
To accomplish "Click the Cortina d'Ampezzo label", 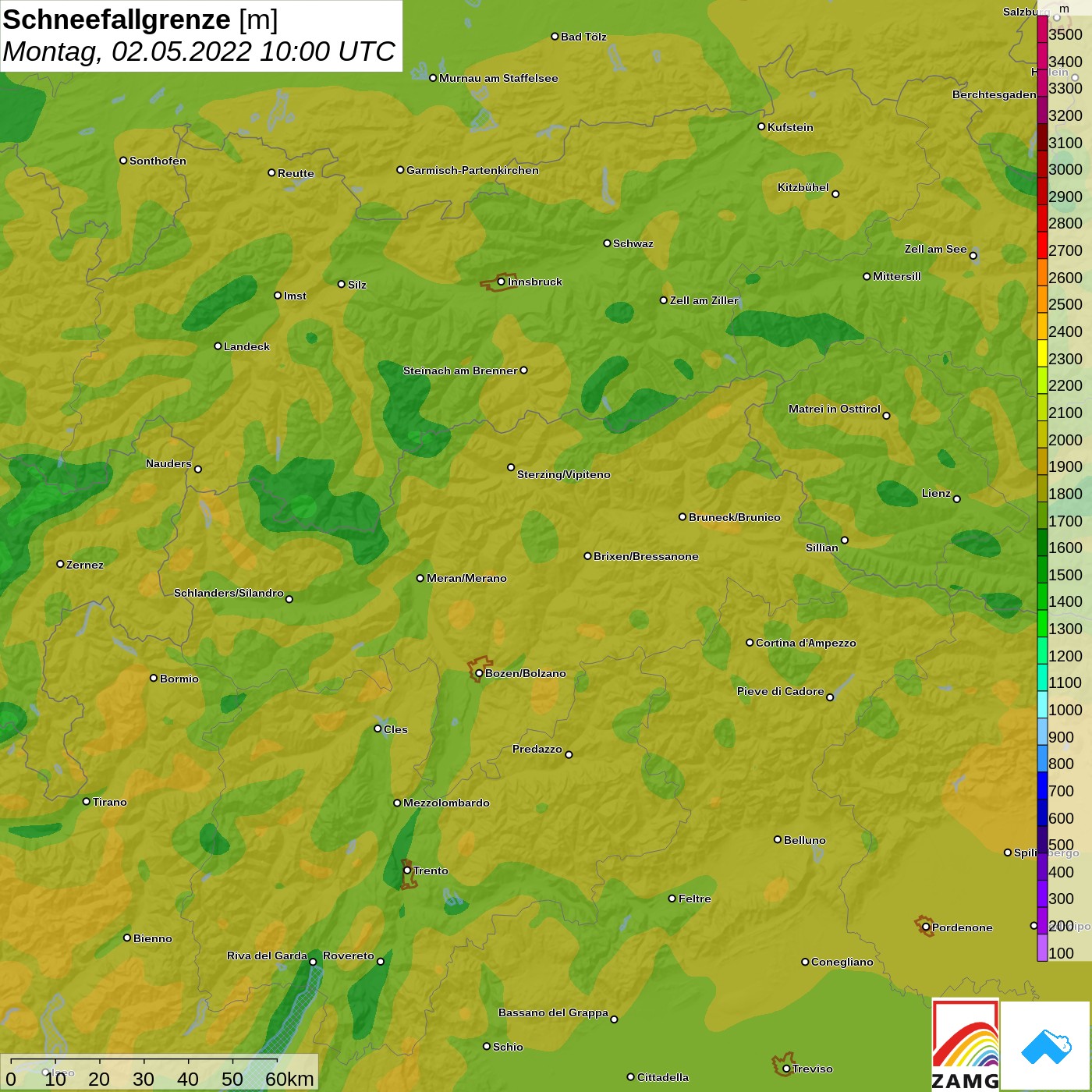I will 806,643.
